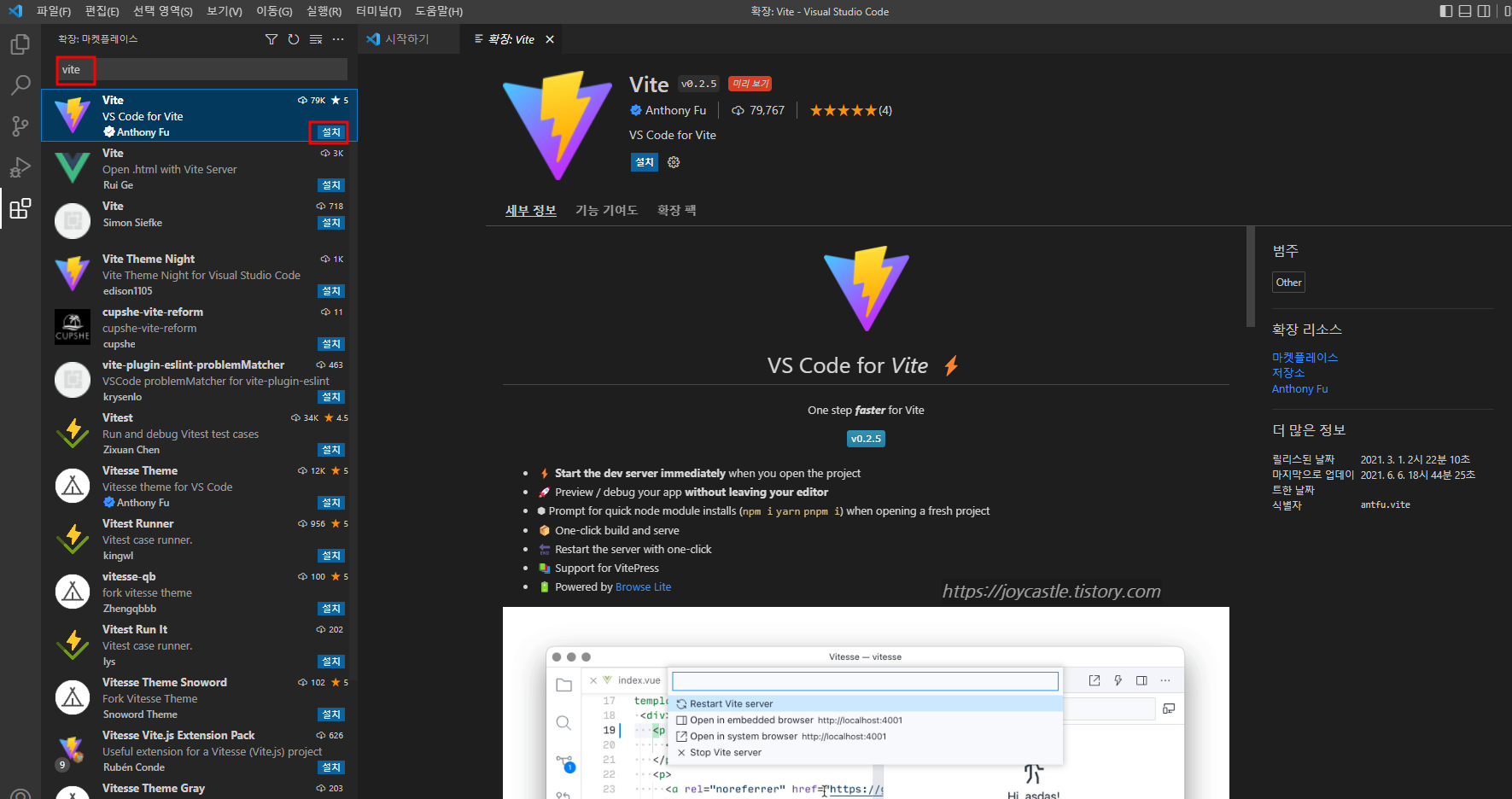The width and height of the screenshot is (1512, 799).
Task: Install Vitesse Theme Snoword extension
Action: pyautogui.click(x=331, y=714)
